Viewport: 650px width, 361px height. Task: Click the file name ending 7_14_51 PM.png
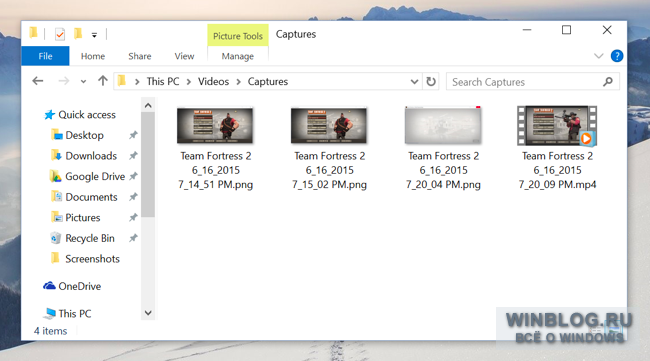(x=216, y=170)
